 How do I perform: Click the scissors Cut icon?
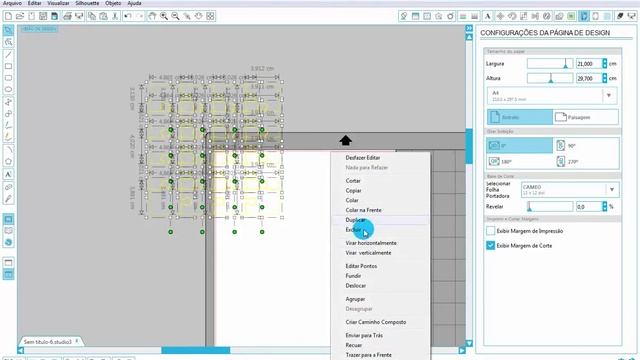[115, 16]
